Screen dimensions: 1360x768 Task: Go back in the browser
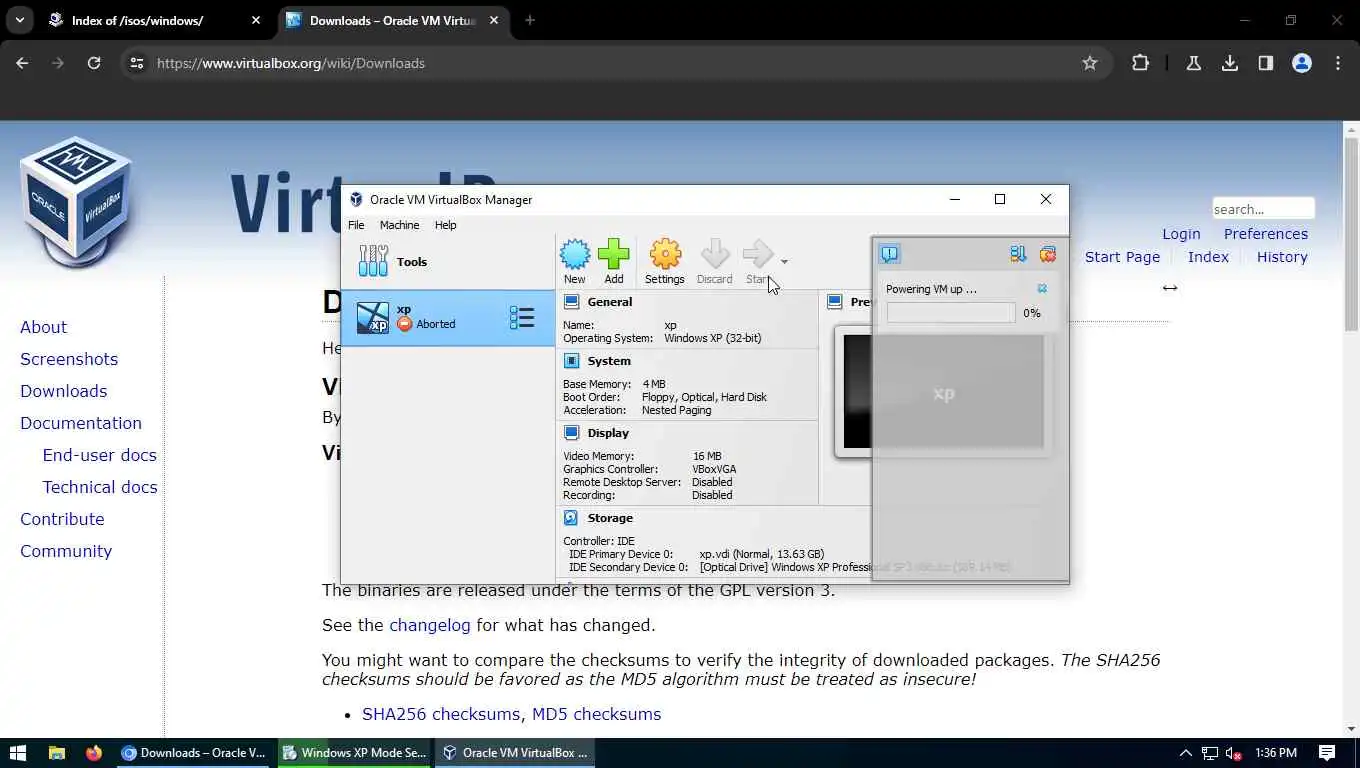(x=22, y=63)
